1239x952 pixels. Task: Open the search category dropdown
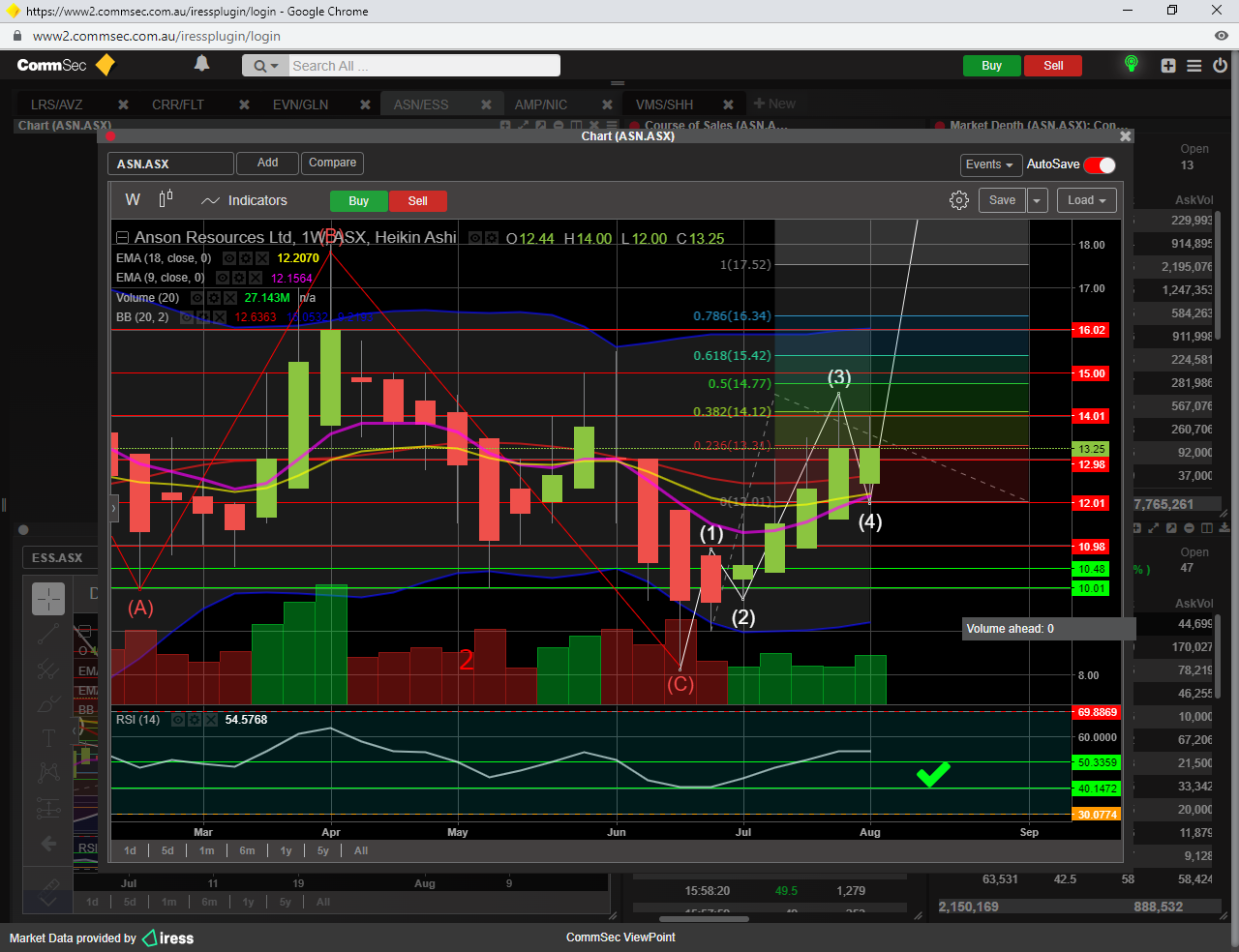pyautogui.click(x=265, y=66)
